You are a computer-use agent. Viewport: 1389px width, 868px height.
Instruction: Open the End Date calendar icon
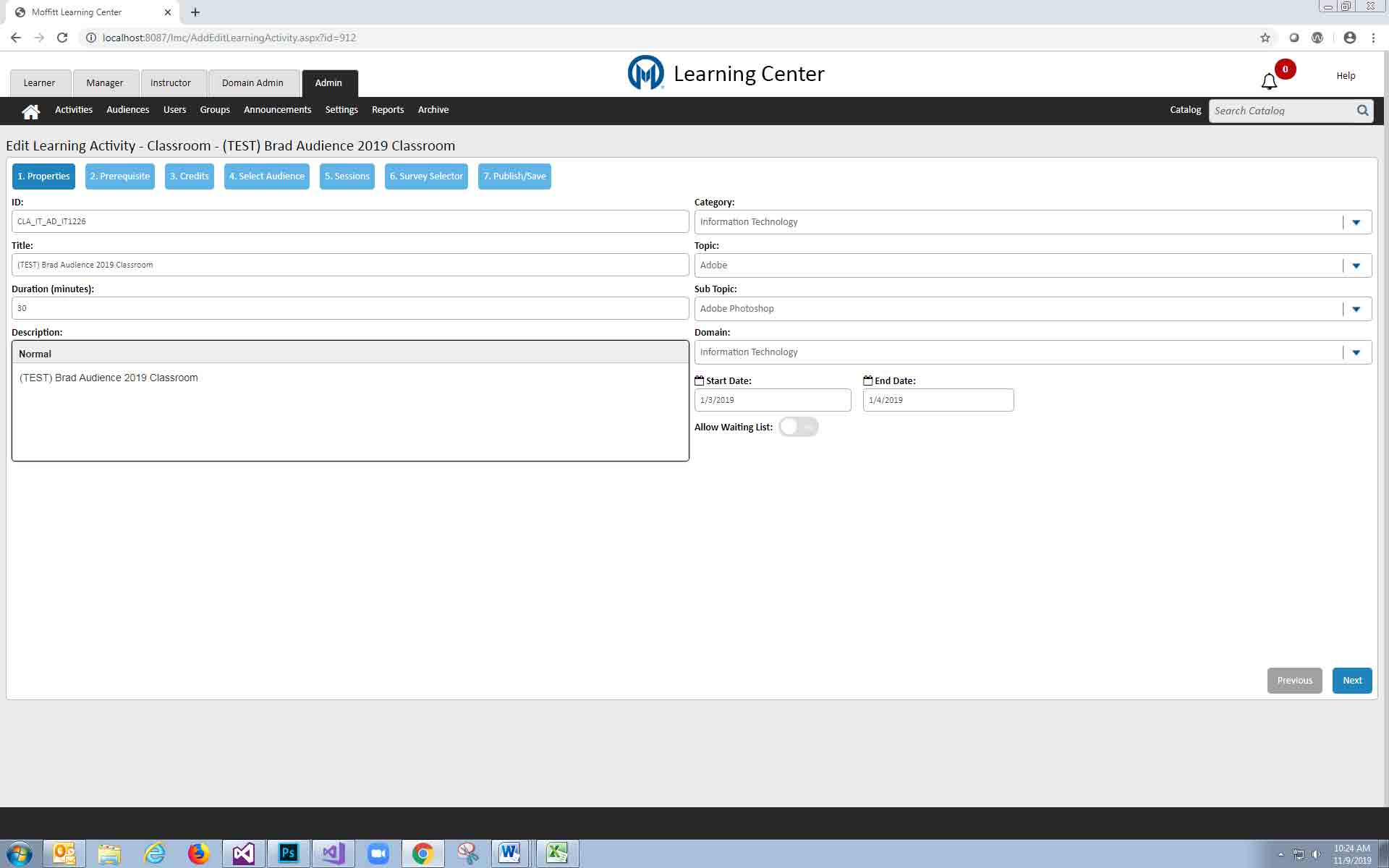click(867, 380)
